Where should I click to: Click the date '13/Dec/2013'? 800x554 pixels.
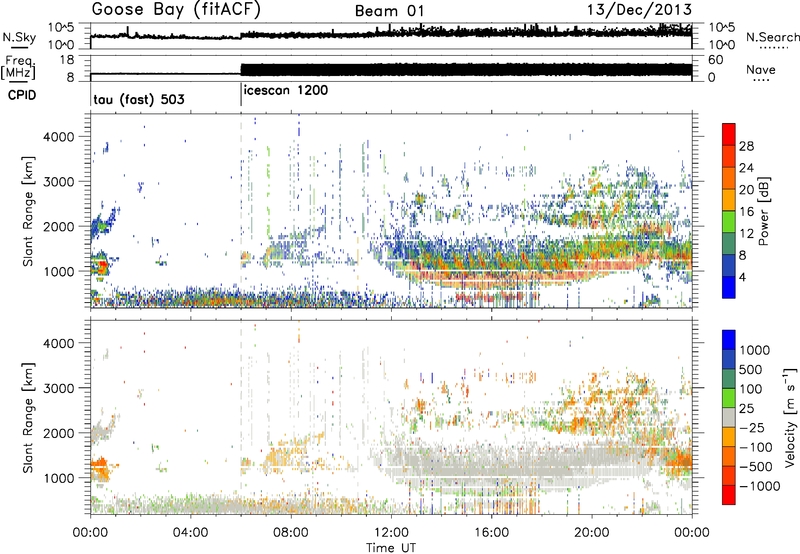tap(639, 10)
